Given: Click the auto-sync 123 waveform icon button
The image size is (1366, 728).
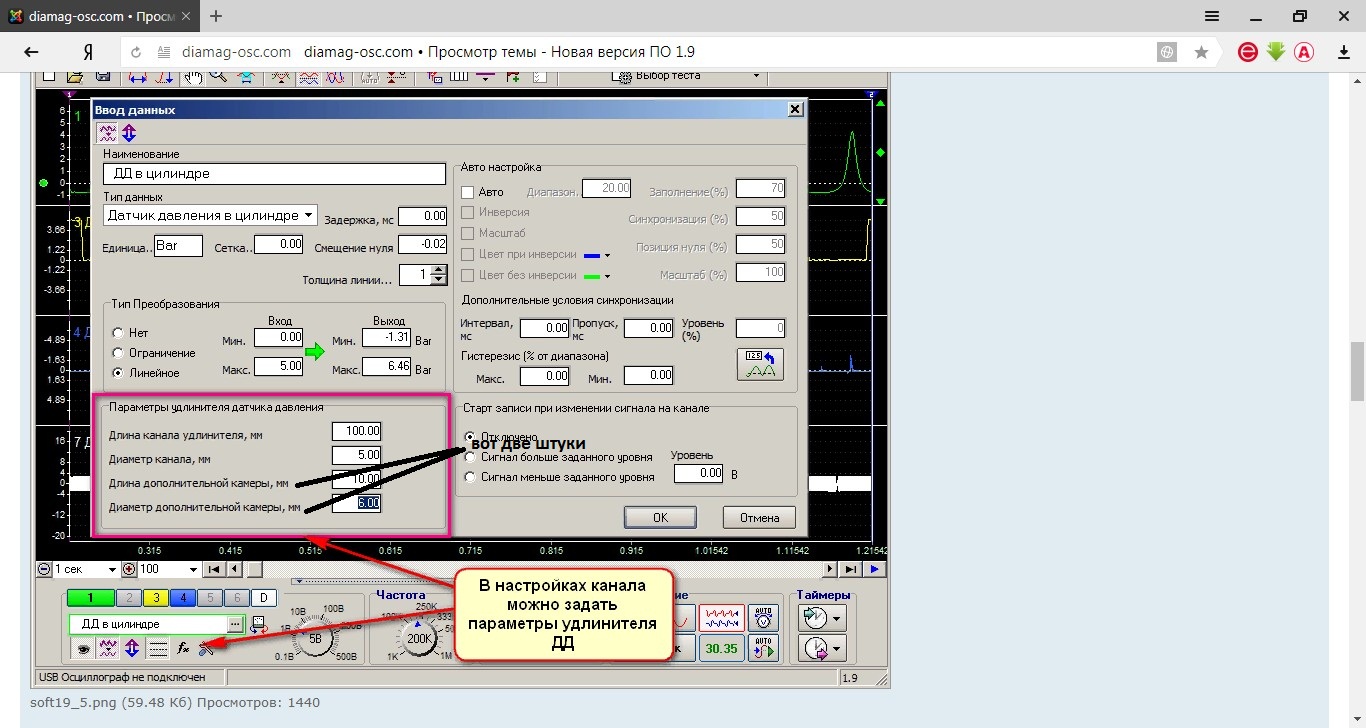Looking at the screenshot, I should 760,364.
